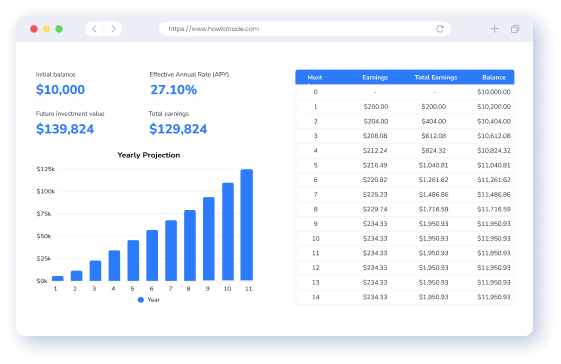Select the Mont column header

(x=315, y=77)
